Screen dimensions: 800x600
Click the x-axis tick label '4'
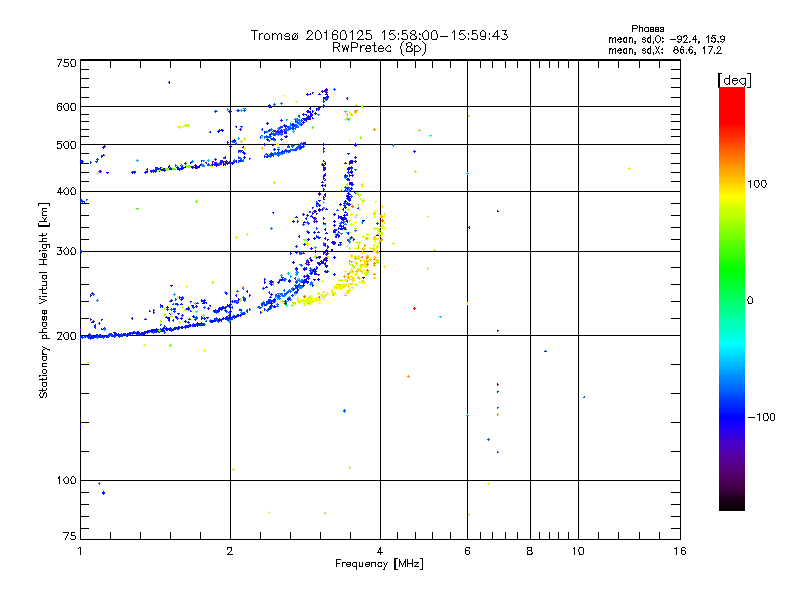(x=380, y=551)
